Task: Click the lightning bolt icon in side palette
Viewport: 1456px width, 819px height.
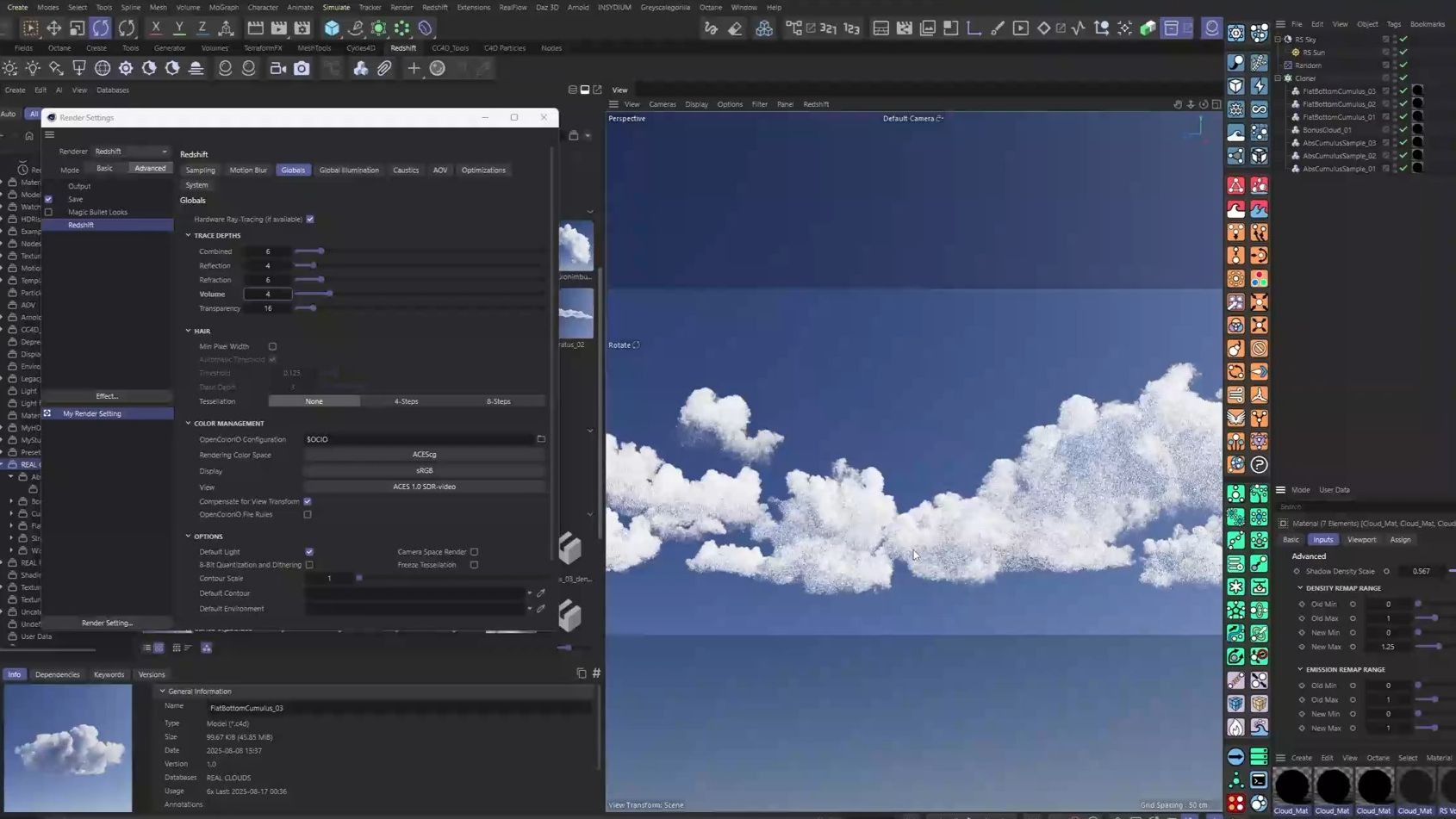Action: click(x=1260, y=86)
